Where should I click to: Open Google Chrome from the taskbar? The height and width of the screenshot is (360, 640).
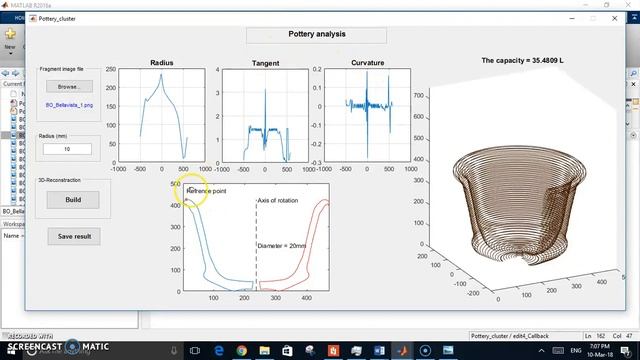point(242,351)
